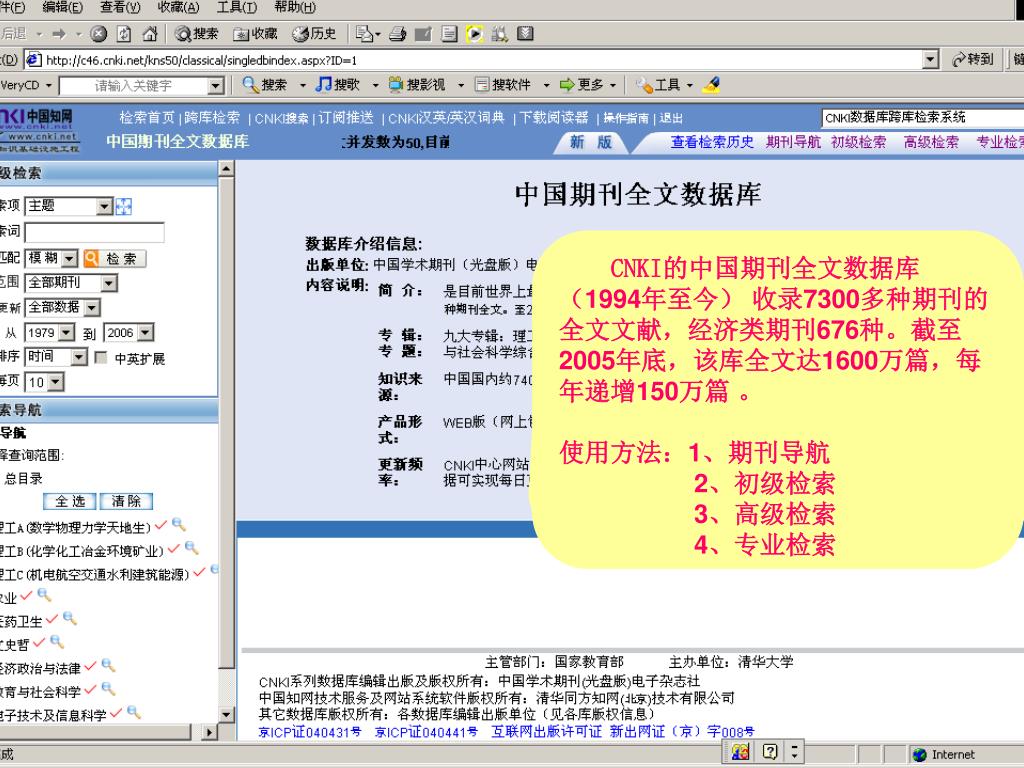
Task: Open the 编辑(E) menu
Action: [62, 7]
